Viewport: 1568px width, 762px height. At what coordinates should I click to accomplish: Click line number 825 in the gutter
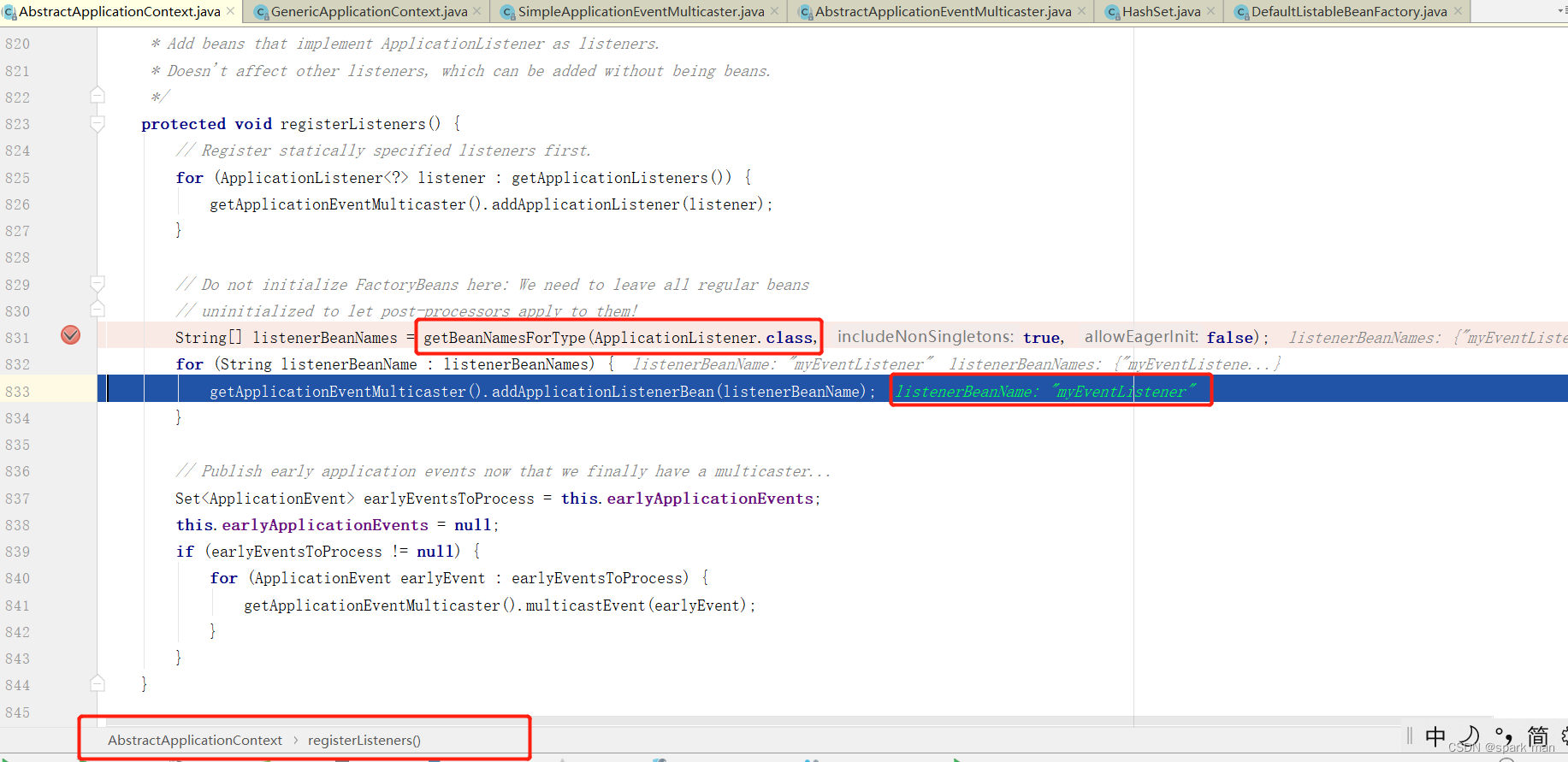[x=17, y=178]
